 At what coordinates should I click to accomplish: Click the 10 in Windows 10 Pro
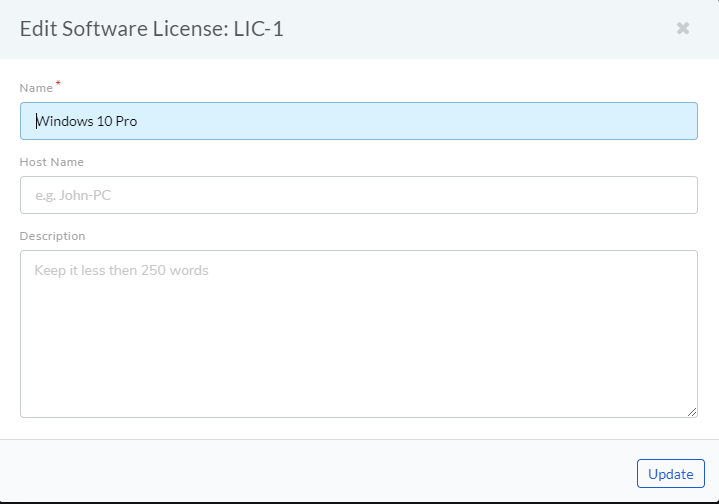coord(105,121)
